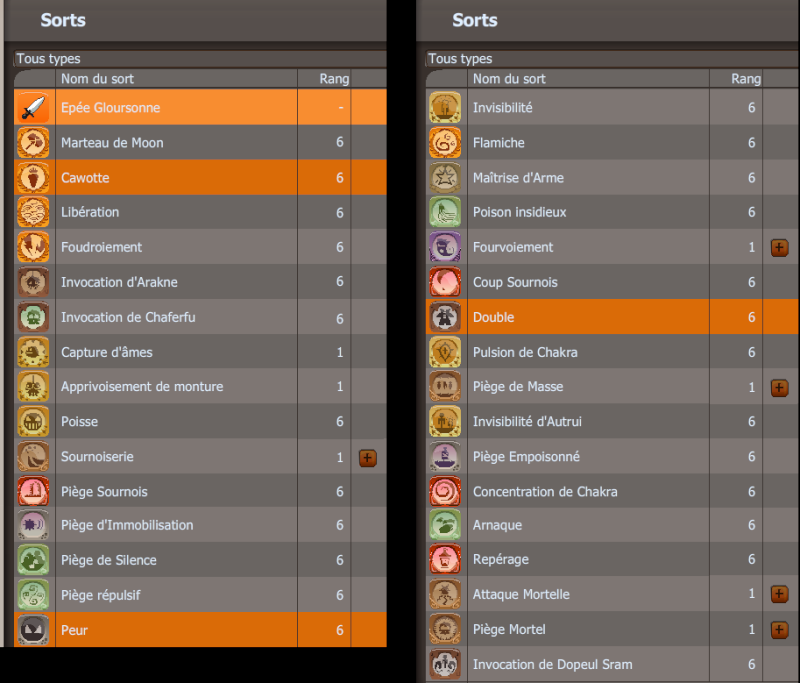
Task: Click plus button next to Piège de Masse
Action: click(779, 388)
